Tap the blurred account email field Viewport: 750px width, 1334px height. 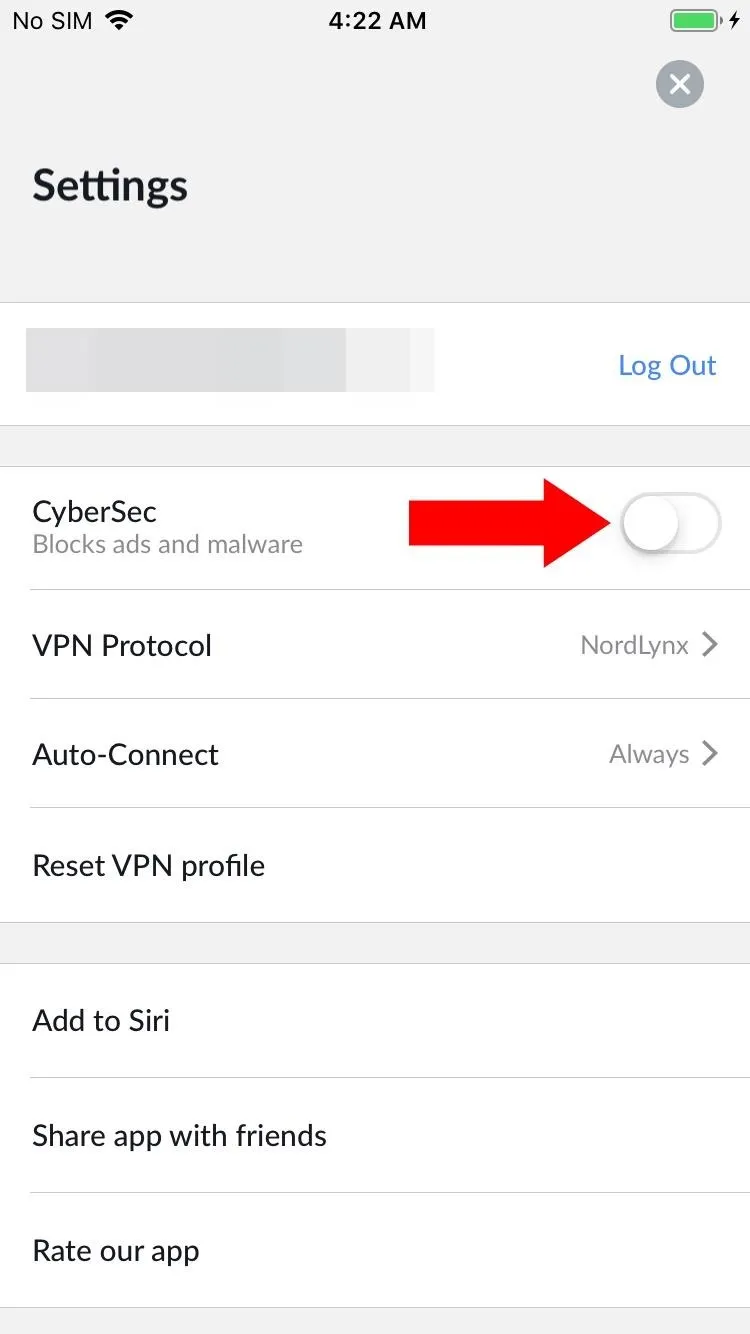[230, 359]
